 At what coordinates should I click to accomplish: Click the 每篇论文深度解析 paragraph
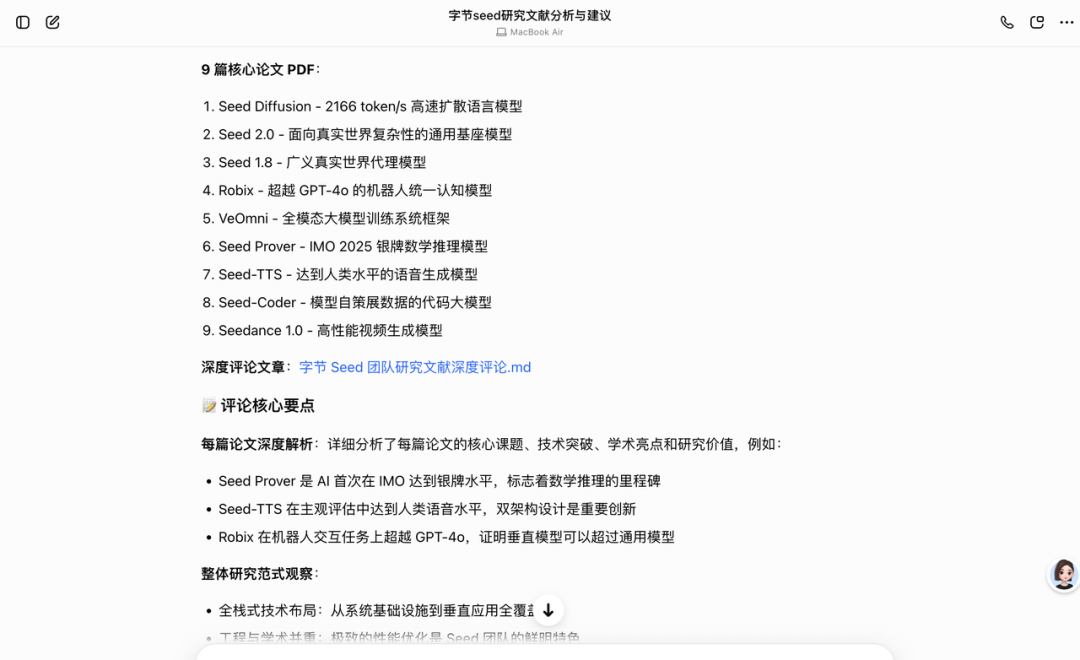coord(492,444)
